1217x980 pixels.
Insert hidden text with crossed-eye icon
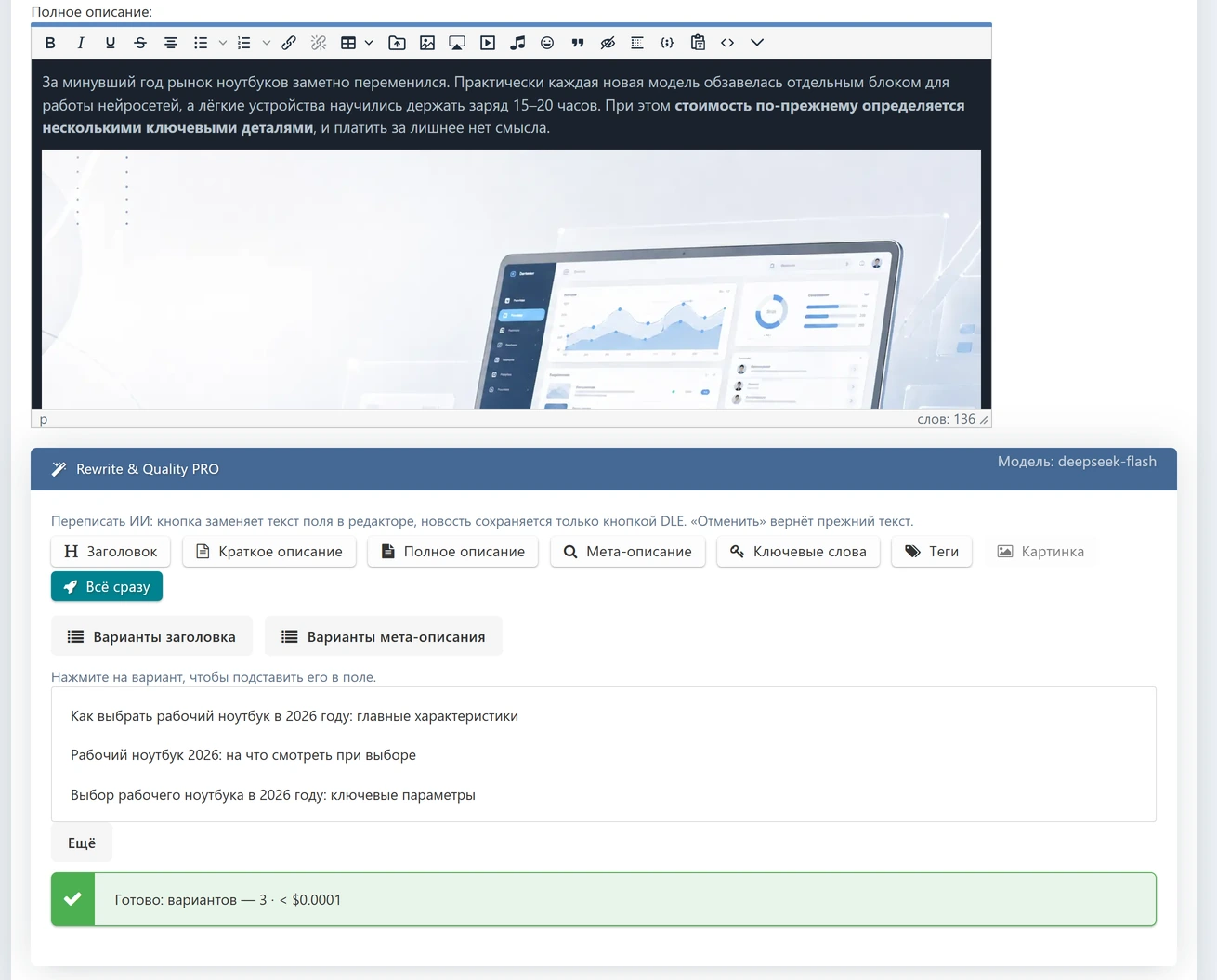608,43
